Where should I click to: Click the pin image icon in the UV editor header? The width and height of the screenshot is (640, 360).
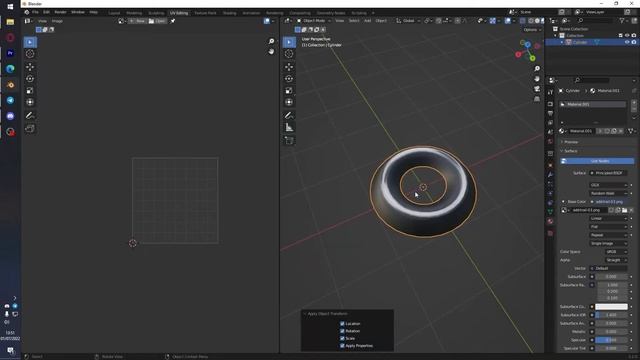tap(173, 21)
